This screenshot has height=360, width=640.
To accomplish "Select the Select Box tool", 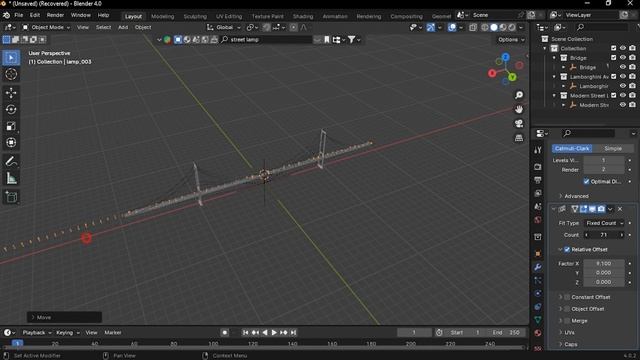I will 11,58.
